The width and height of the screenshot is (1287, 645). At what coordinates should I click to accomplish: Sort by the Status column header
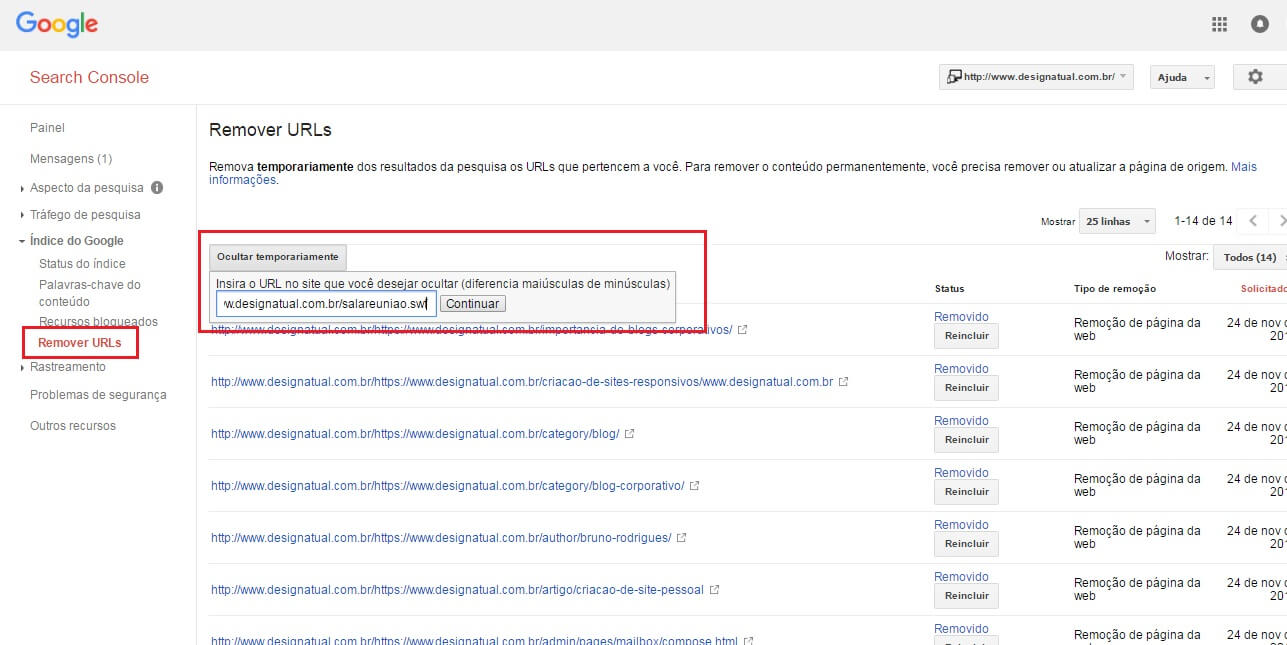tap(949, 289)
